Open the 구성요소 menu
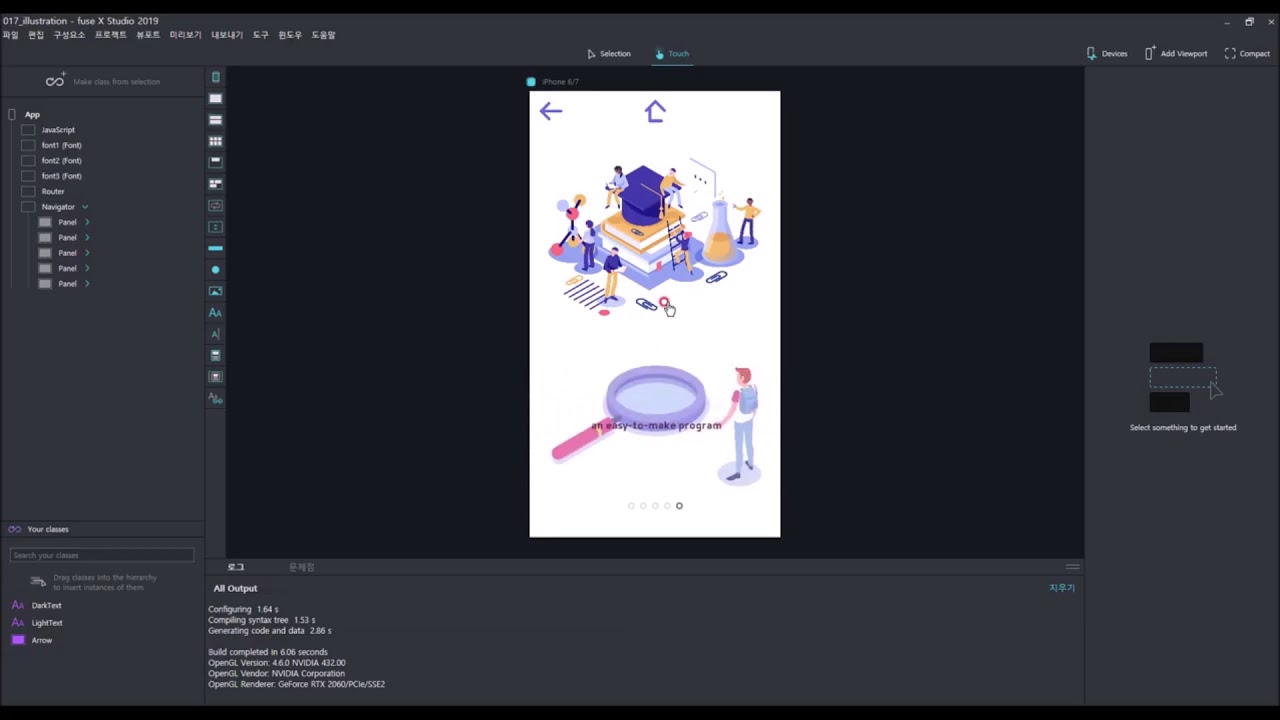This screenshot has height=720, width=1280. [x=69, y=35]
